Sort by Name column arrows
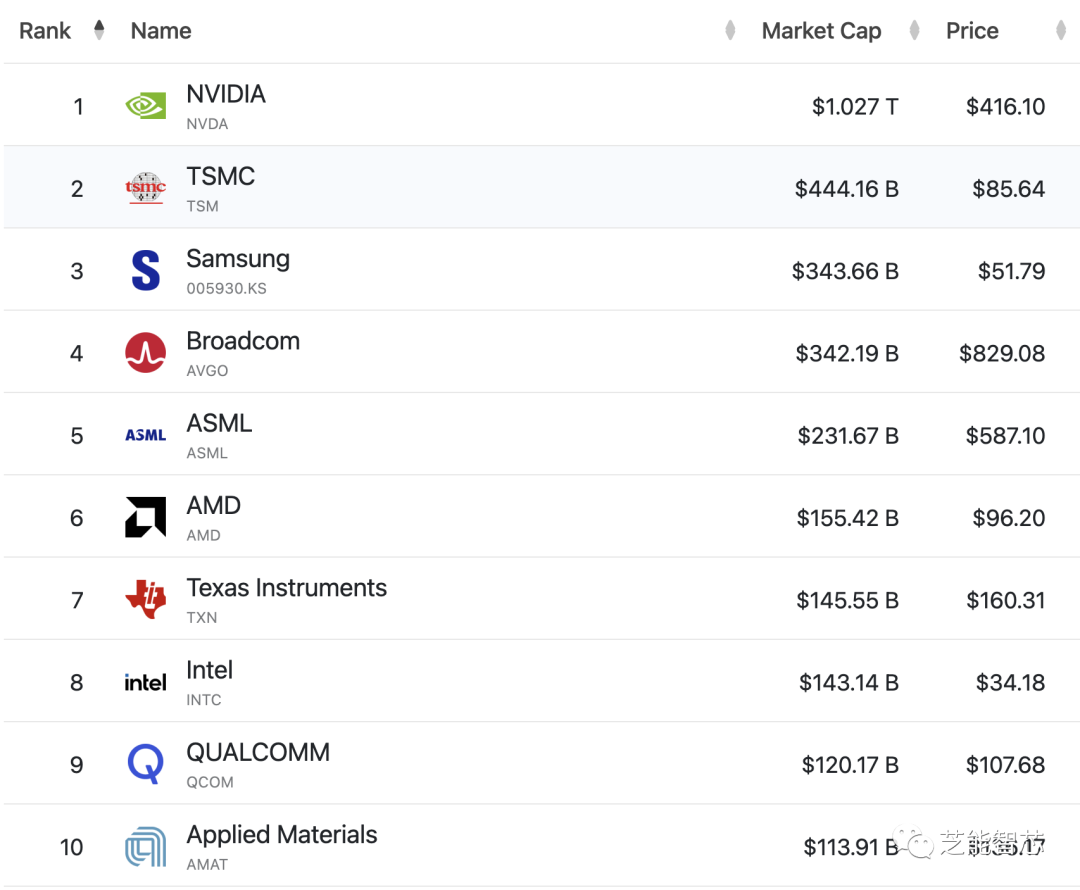1080x890 pixels. [x=730, y=31]
